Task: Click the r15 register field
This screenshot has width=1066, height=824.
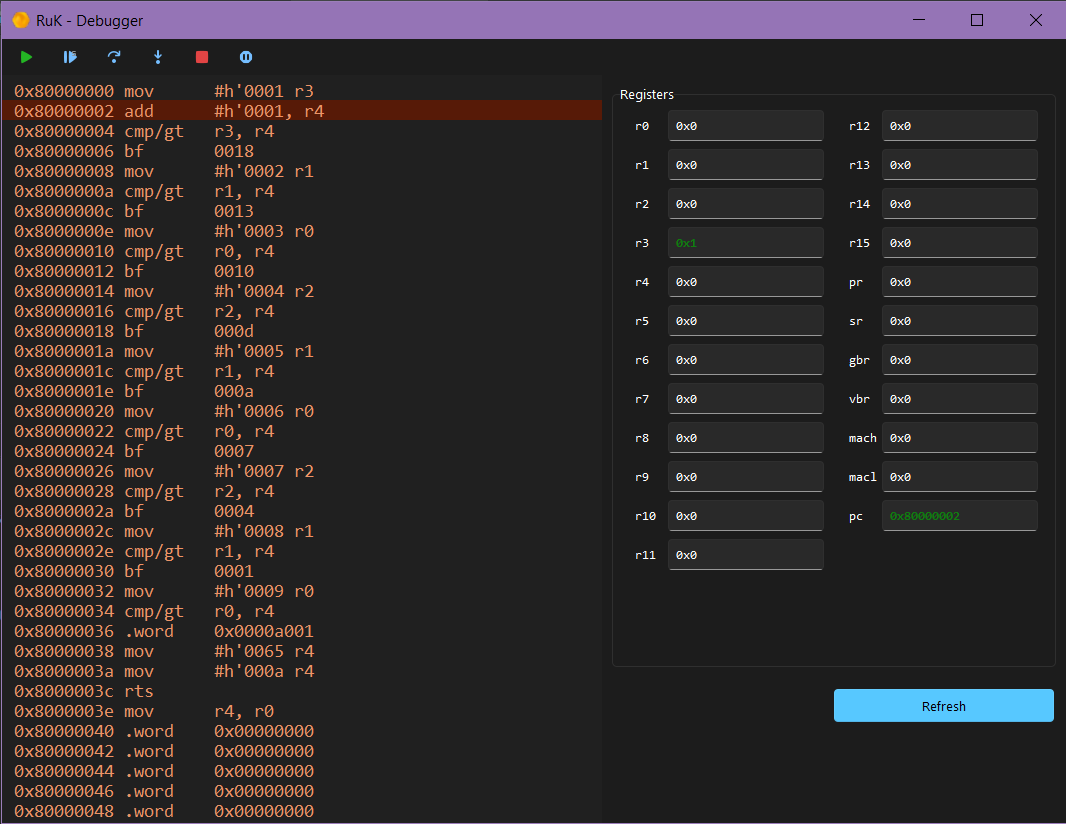Action: 959,243
